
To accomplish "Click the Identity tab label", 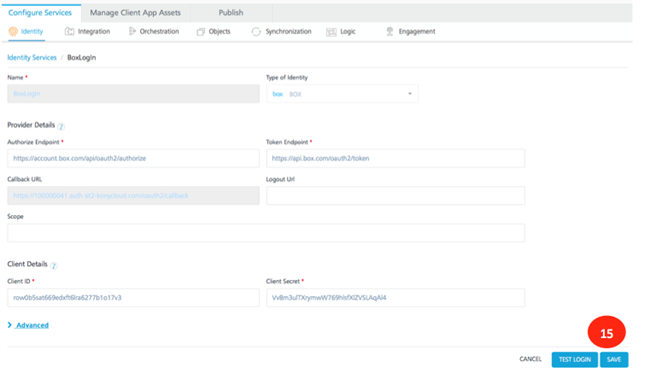I will click(x=32, y=31).
